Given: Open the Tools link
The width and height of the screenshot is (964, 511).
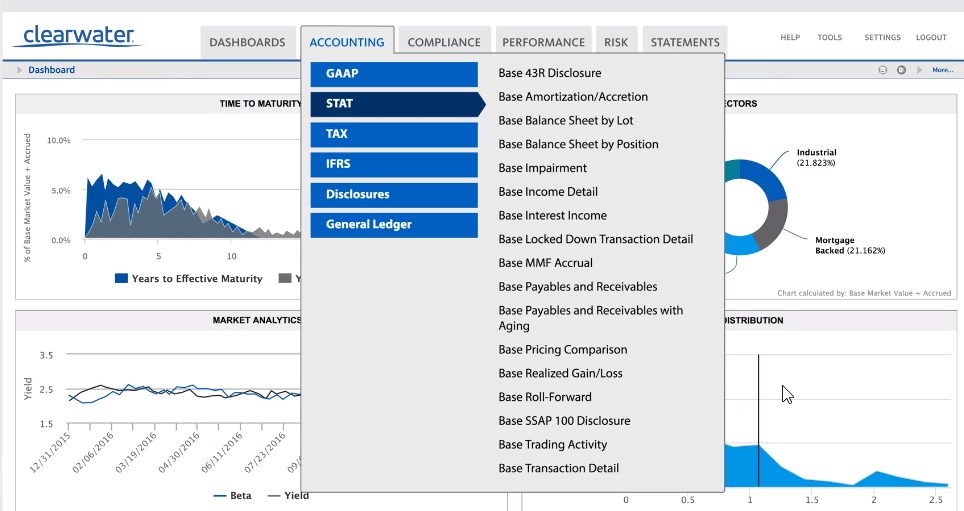Looking at the screenshot, I should [829, 38].
